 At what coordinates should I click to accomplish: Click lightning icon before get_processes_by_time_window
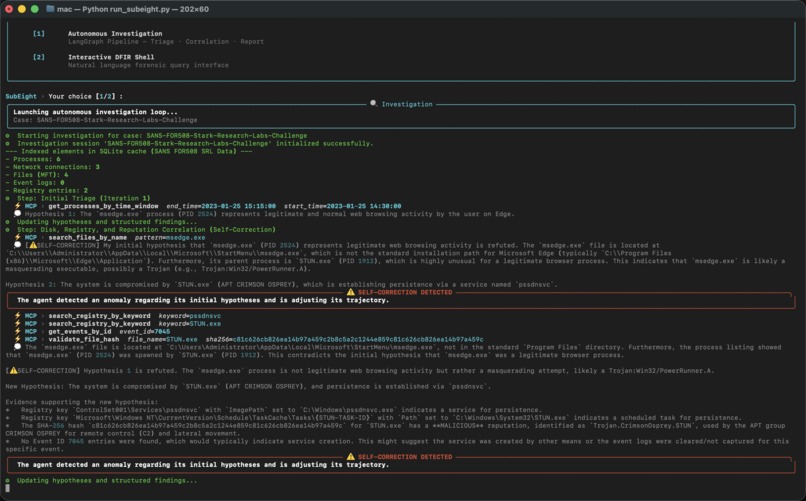(17, 206)
